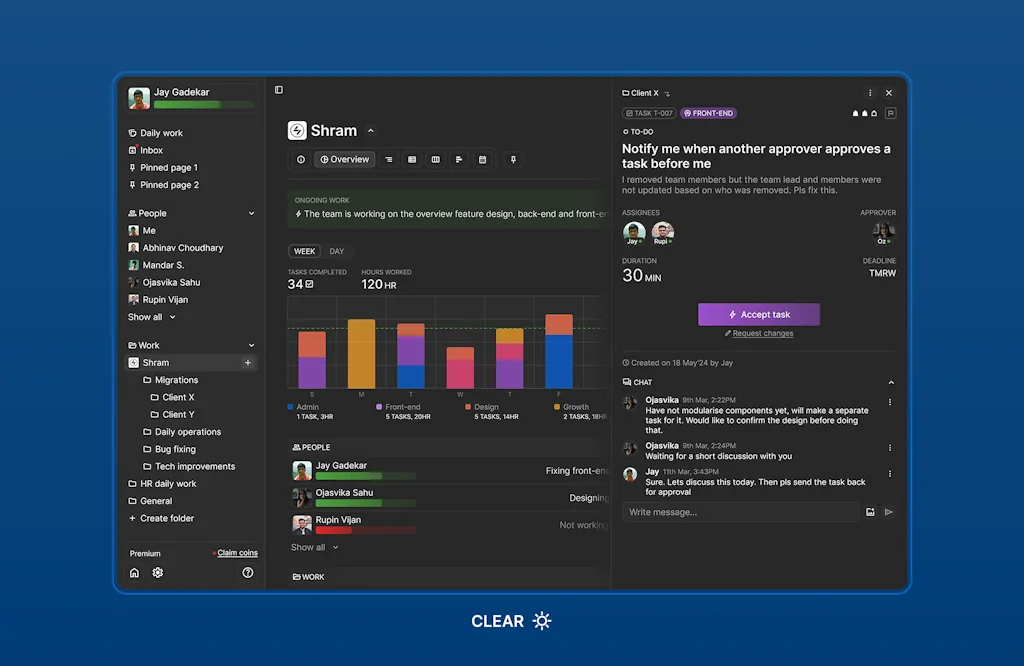Switch the chart to WEEK view

(x=304, y=252)
